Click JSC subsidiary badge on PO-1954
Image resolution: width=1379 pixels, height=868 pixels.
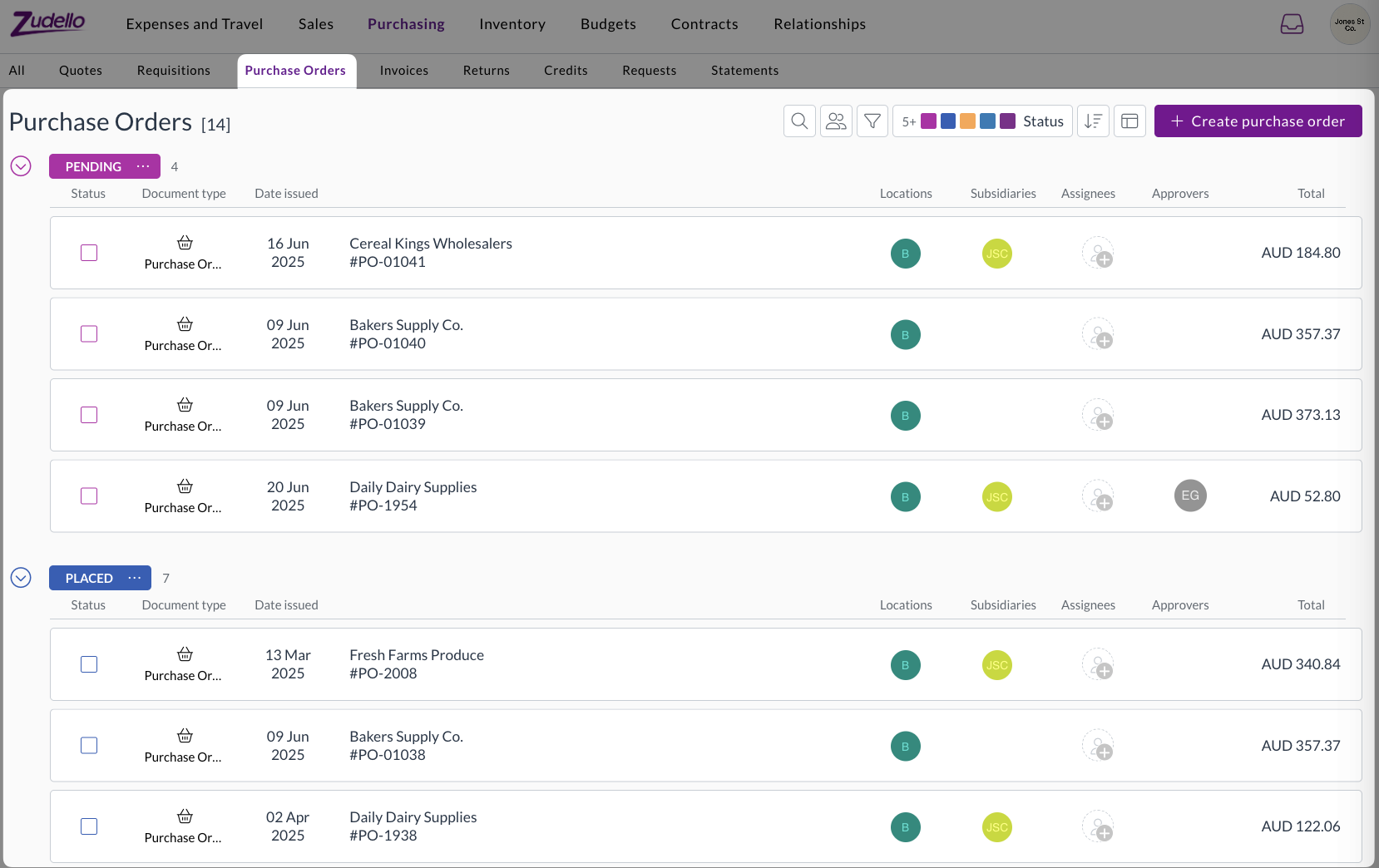(996, 497)
